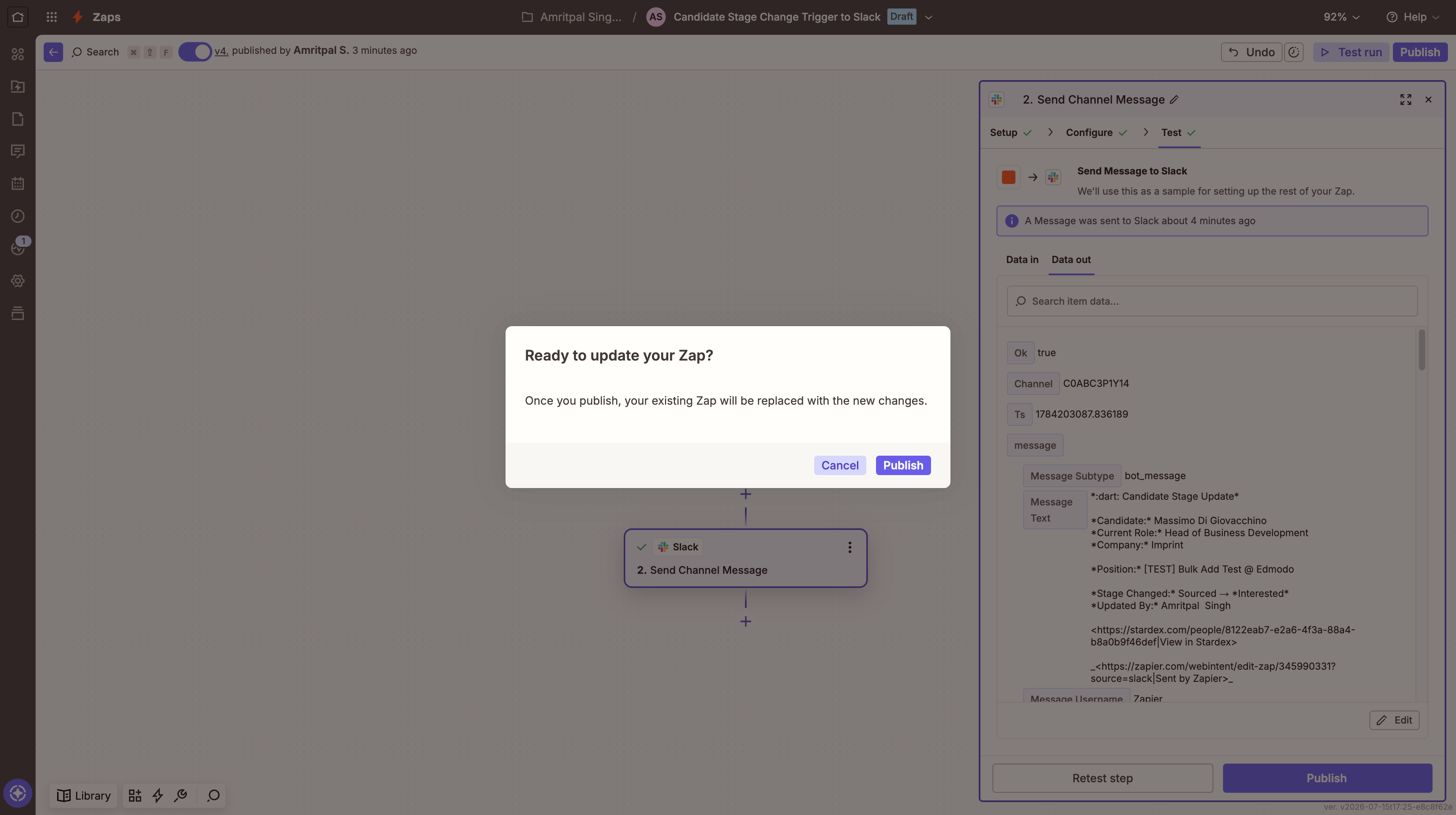Click the back arrow button
The image size is (1456, 815).
point(53,52)
